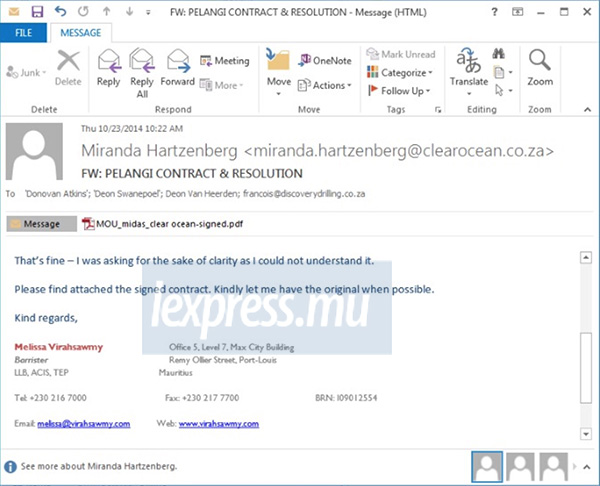Click sender name Miranda Hartzenberg
Image resolution: width=600 pixels, height=486 pixels.
point(159,150)
